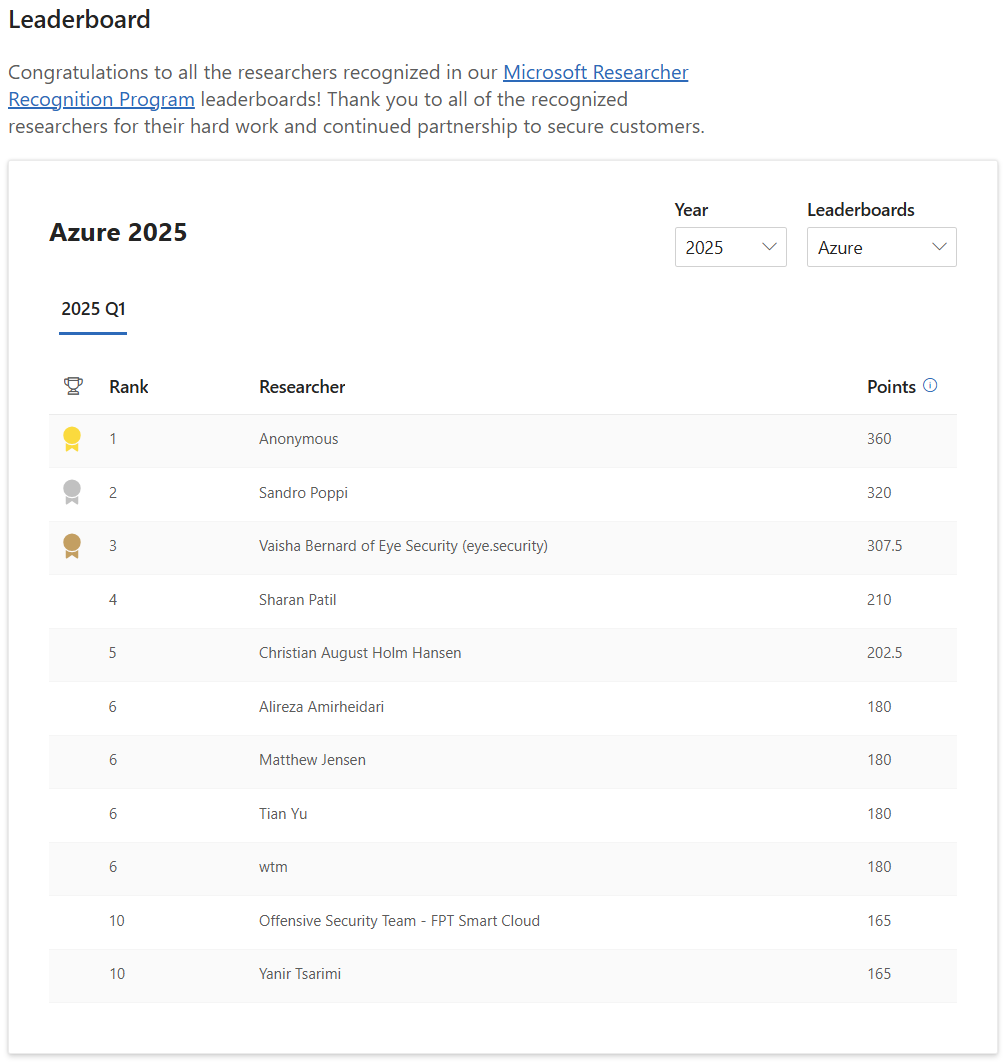
Task: Click rank 6 in Alireza Amirheidari row
Action: (x=113, y=707)
